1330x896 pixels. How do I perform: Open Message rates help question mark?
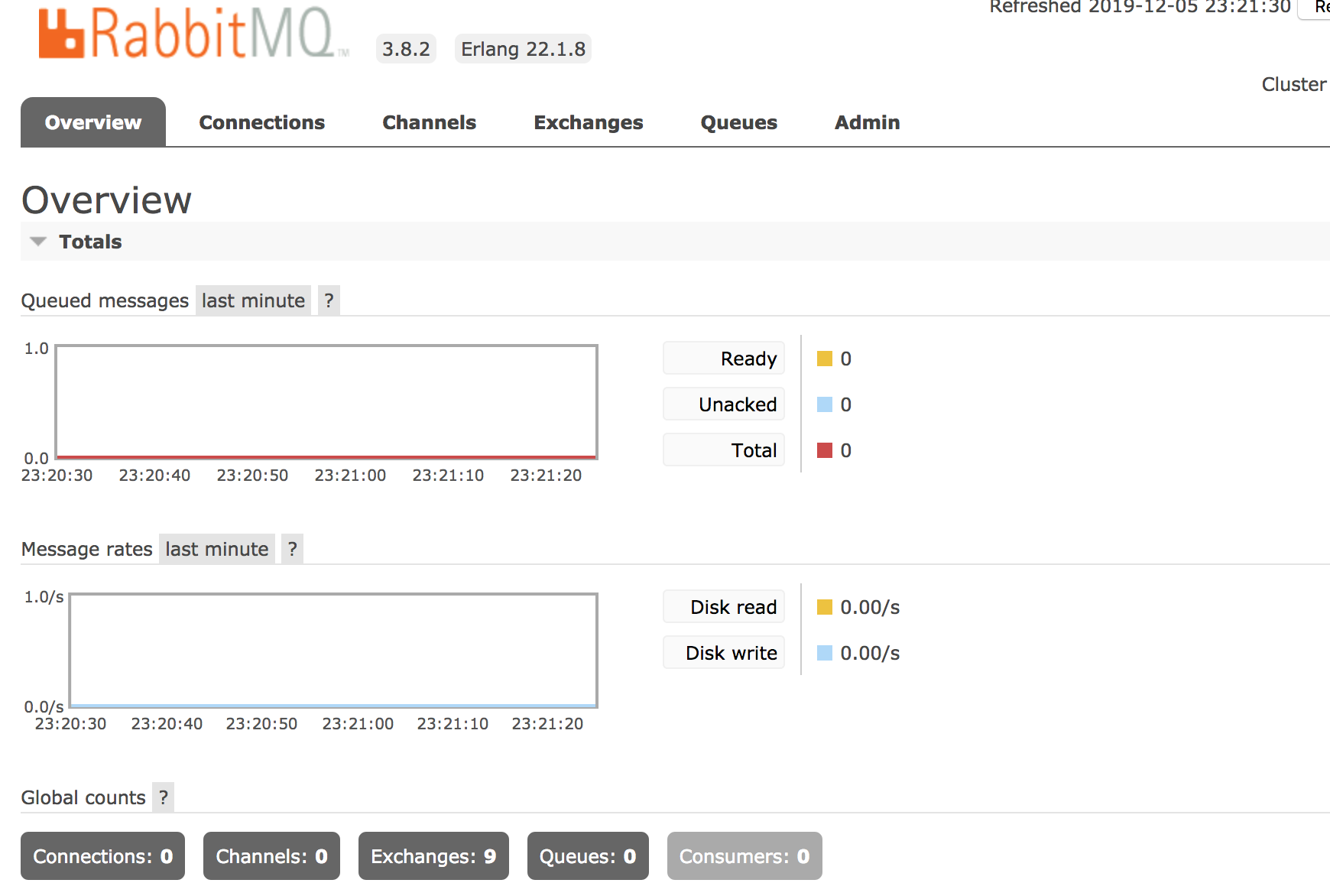tap(292, 549)
